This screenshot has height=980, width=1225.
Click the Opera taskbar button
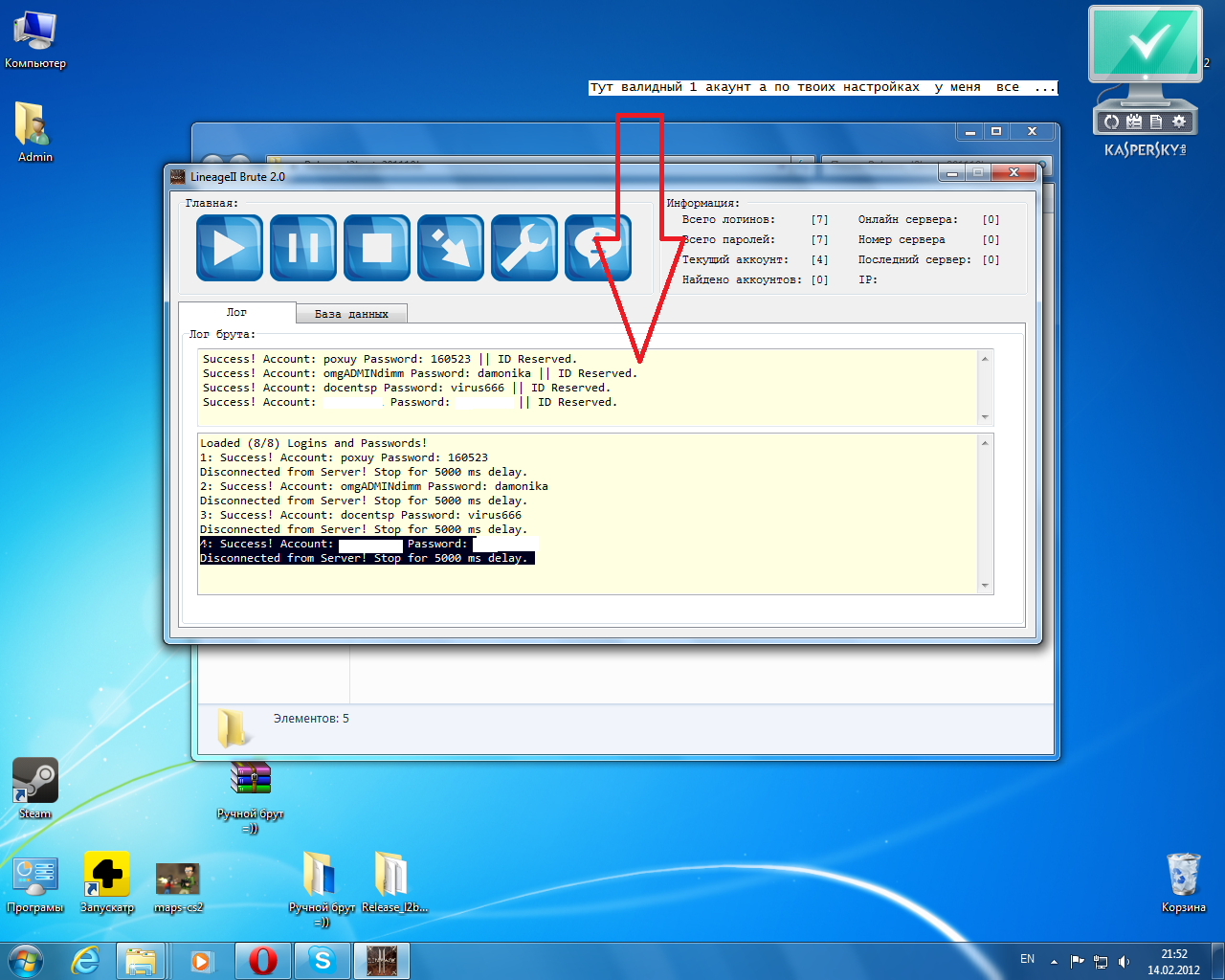tap(263, 961)
